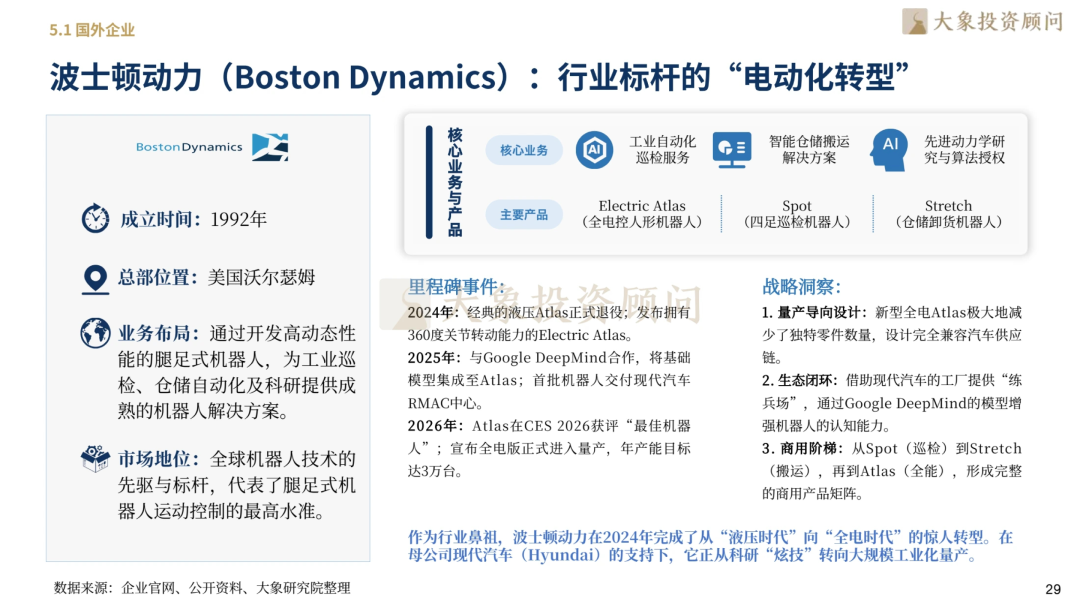Screen dimensions: 1080x608
Task: Click the '2025年' milestone entry
Action: pyautogui.click(x=549, y=380)
